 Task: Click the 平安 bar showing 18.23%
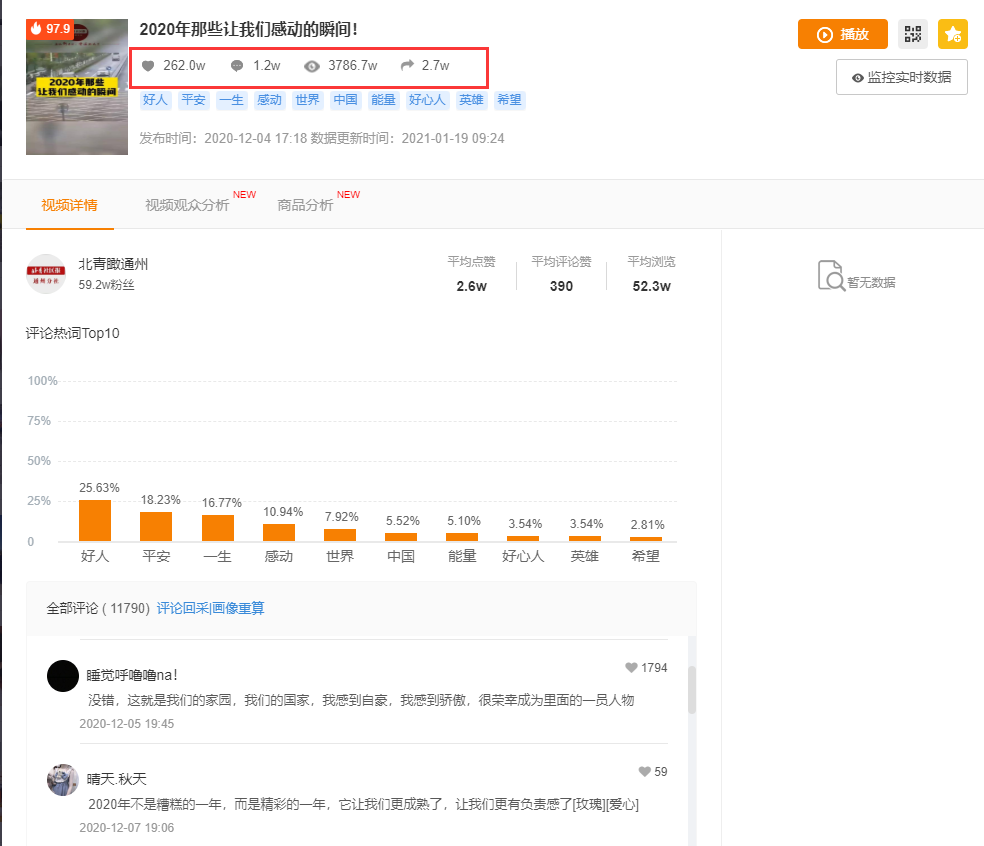(x=156, y=527)
